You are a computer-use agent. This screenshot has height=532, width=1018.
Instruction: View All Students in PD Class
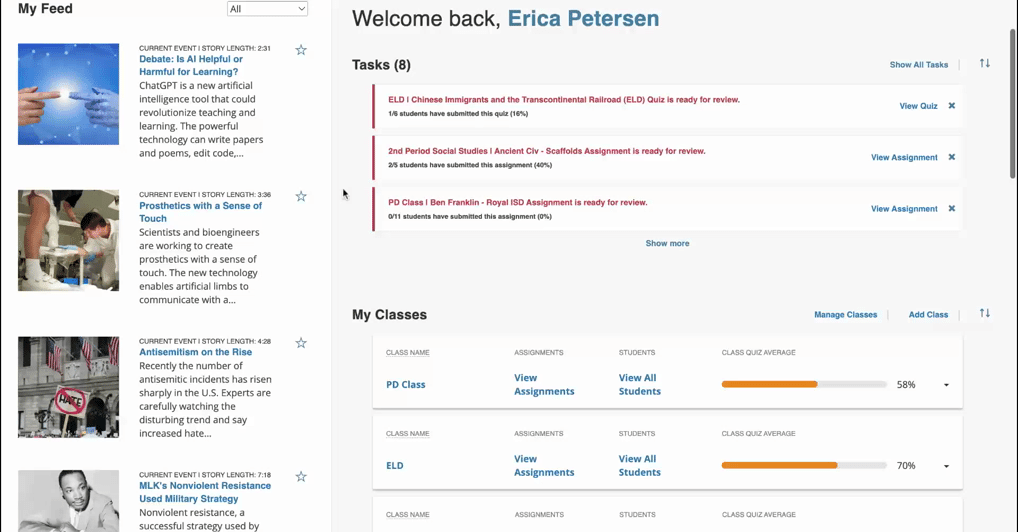point(639,385)
